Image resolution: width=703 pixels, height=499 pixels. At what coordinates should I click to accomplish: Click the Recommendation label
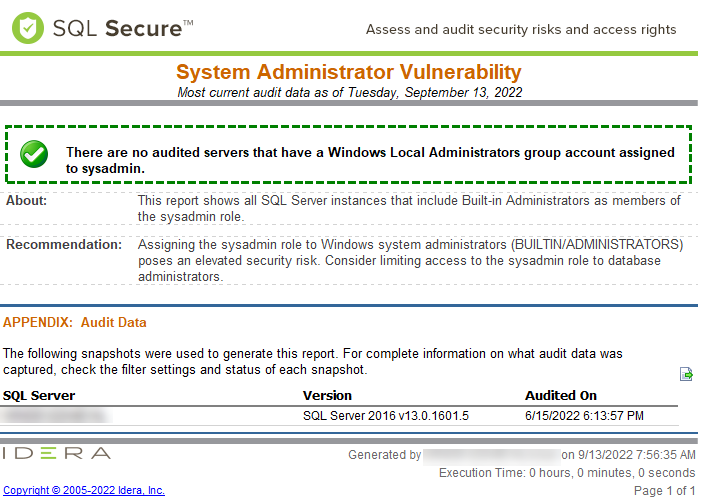click(x=63, y=244)
